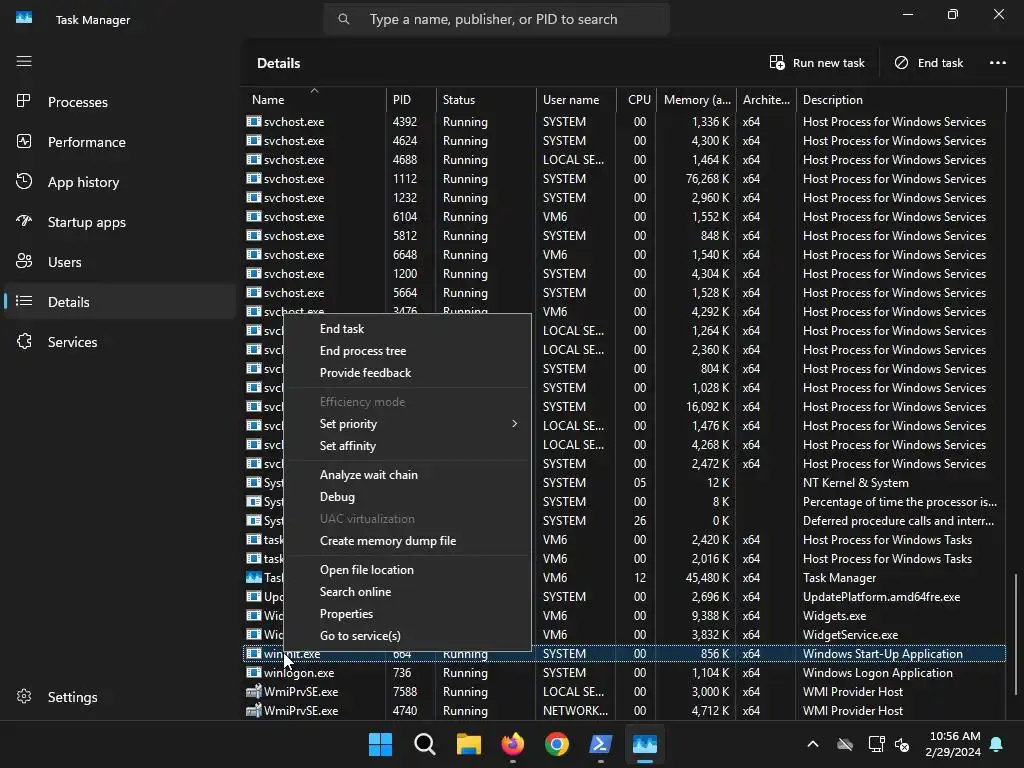This screenshot has height=768, width=1024.
Task: Click the Task Manager description cell
Action: (839, 578)
